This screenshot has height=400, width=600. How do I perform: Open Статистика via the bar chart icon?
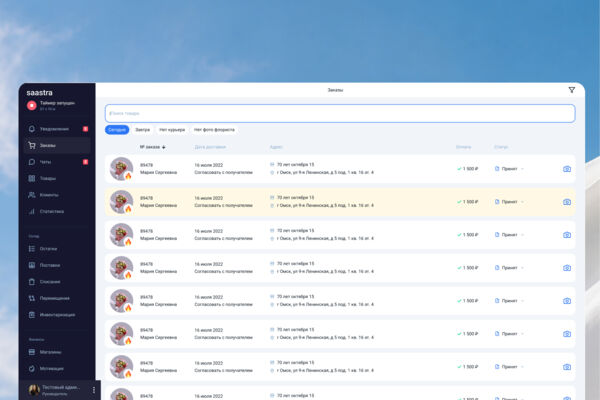32,211
